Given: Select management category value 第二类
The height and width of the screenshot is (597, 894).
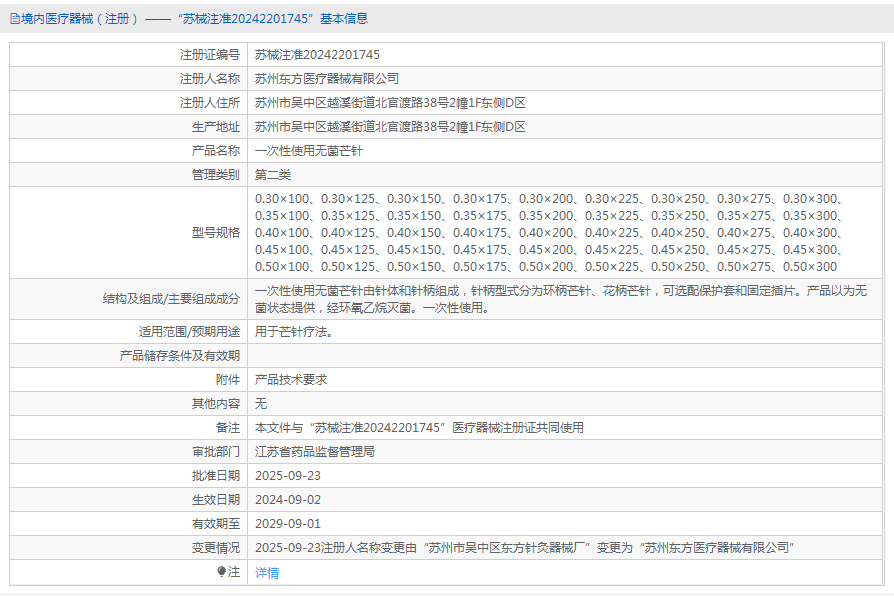Looking at the screenshot, I should pyautogui.click(x=273, y=174).
